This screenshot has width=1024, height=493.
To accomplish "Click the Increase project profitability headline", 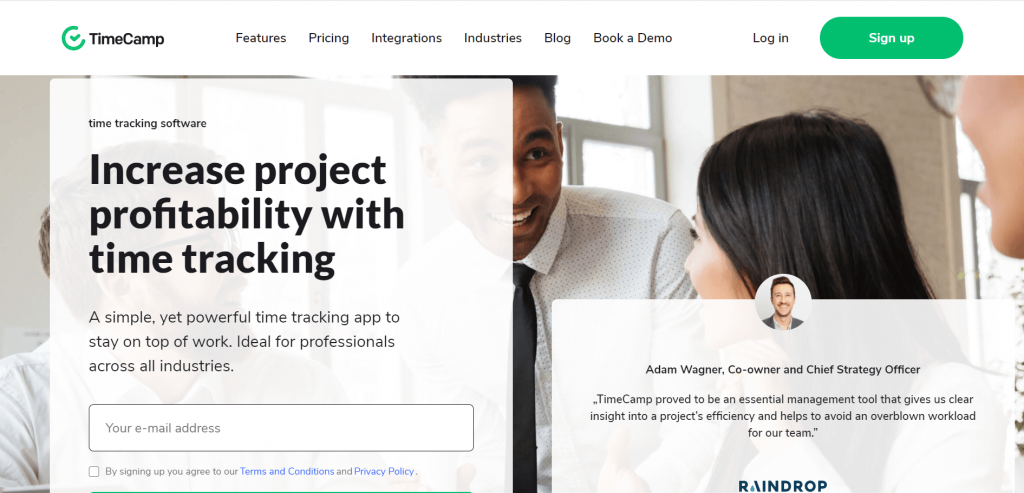I will [247, 214].
